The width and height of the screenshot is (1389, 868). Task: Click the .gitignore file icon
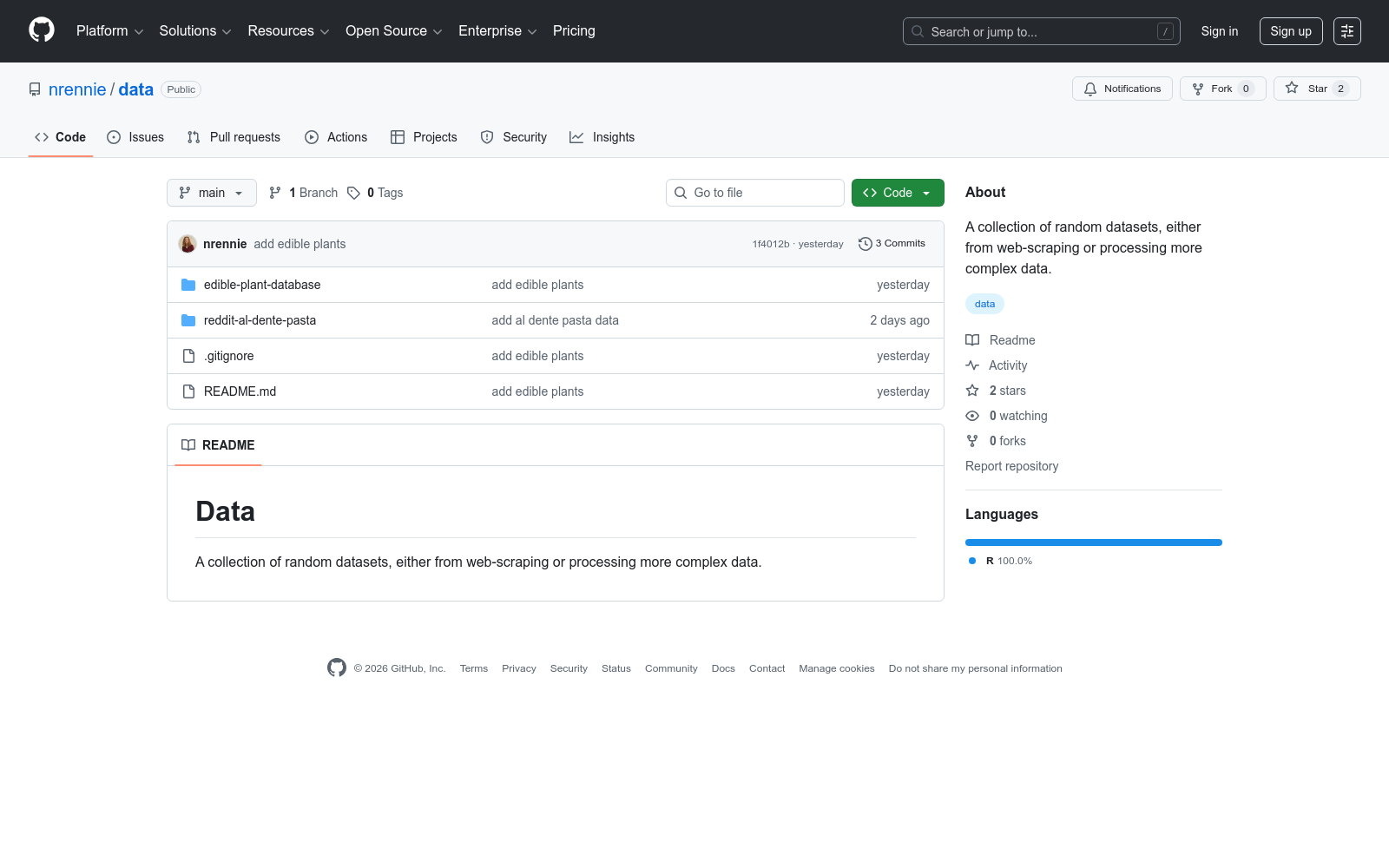tap(188, 356)
